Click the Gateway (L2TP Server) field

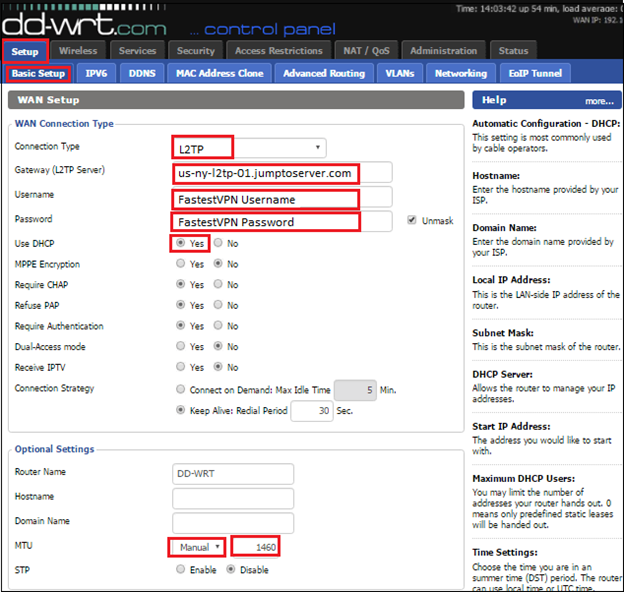[x=283, y=173]
